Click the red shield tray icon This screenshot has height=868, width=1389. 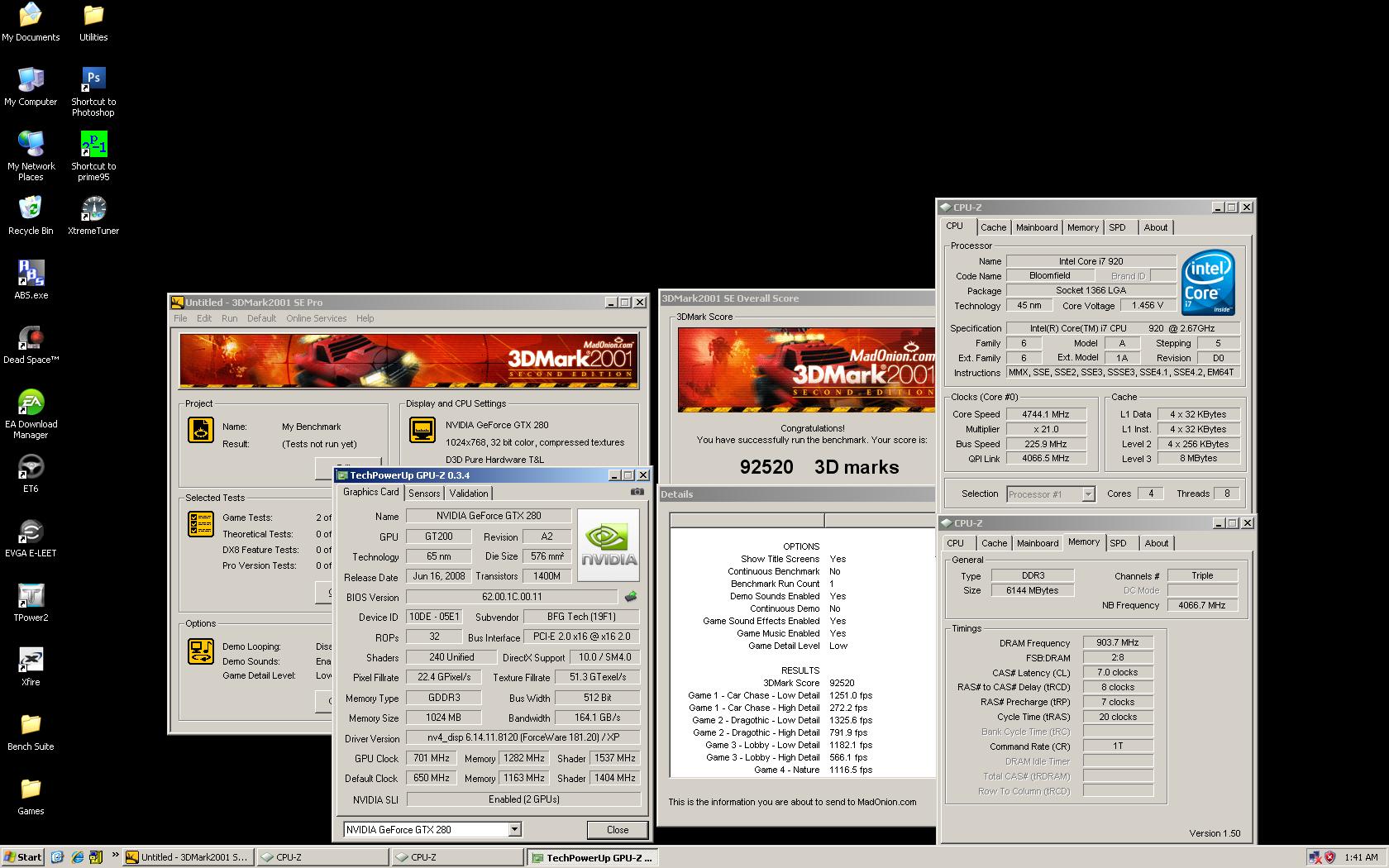1329,857
